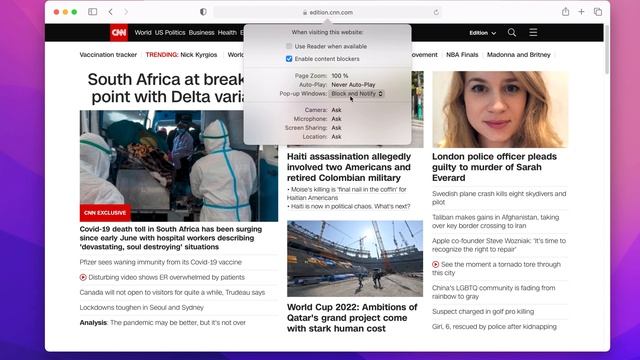The image size is (640, 360).
Task: Click the CNN logo
Action: point(119,33)
